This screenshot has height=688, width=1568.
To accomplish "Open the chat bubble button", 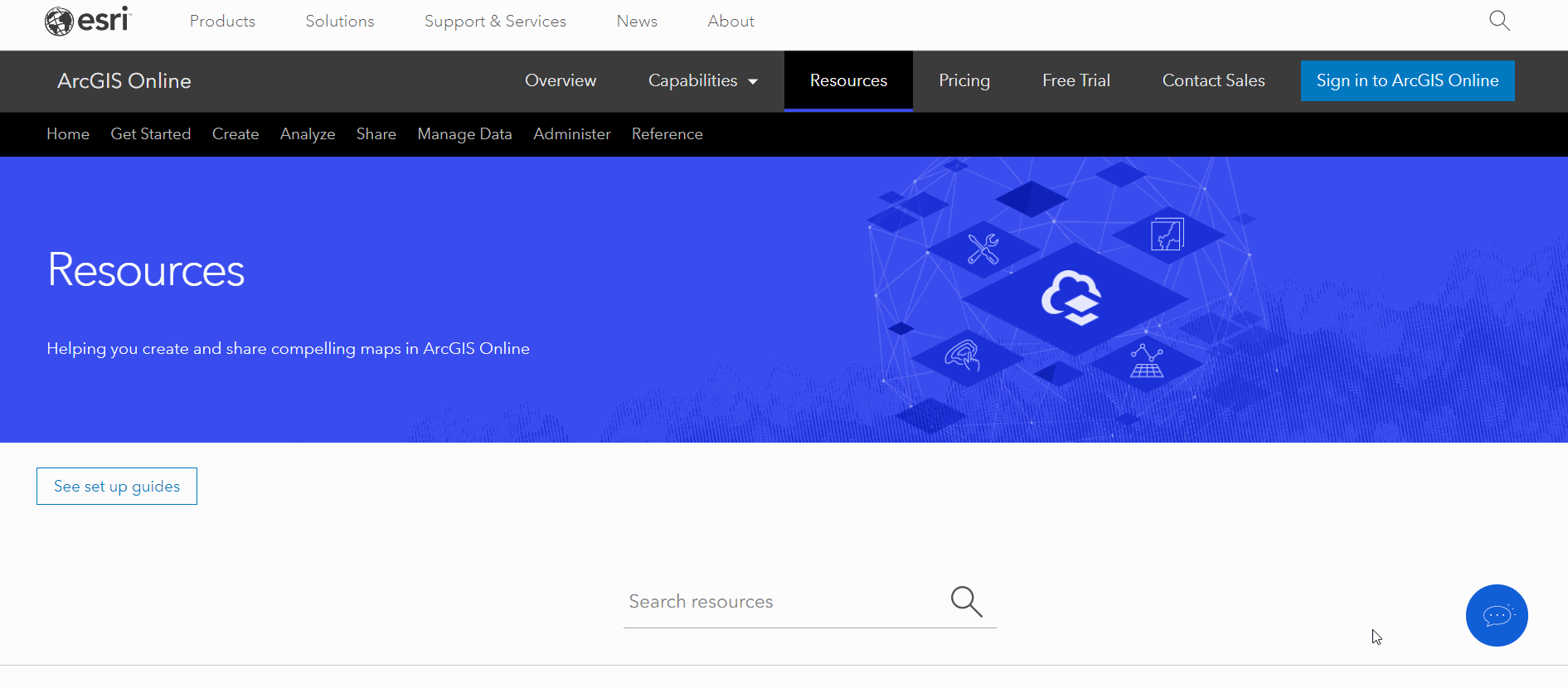I will pos(1497,615).
